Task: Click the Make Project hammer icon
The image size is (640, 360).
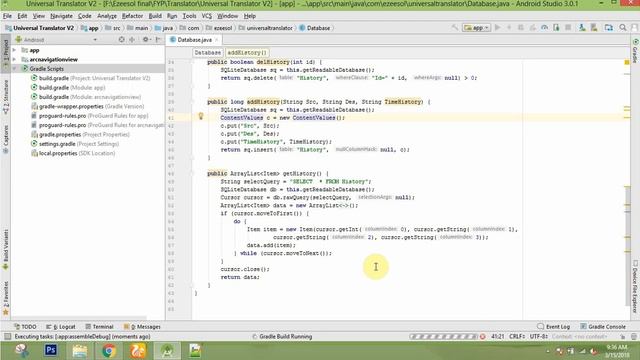Action: [x=455, y=28]
